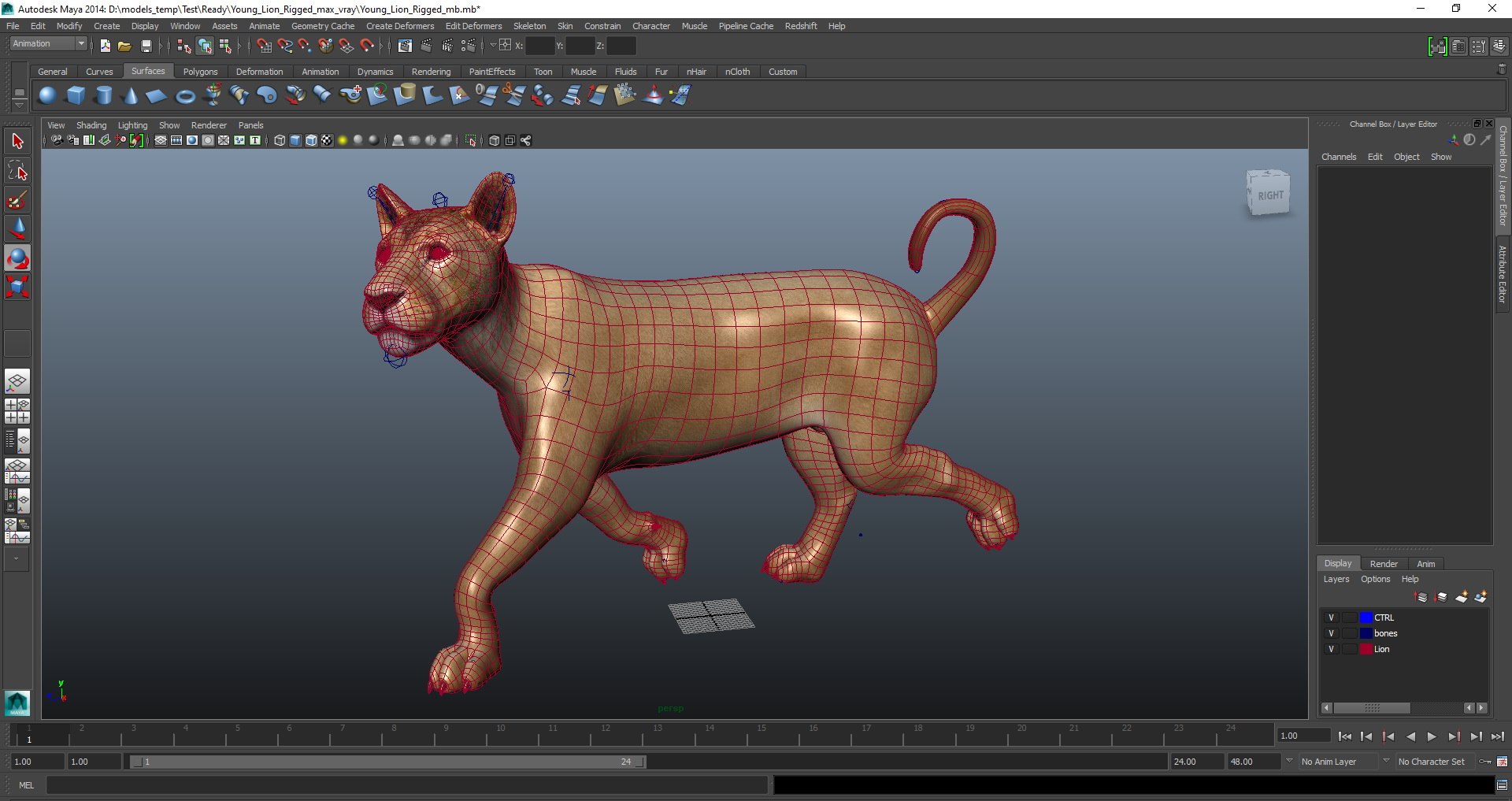Image resolution: width=1512 pixels, height=801 pixels.
Task: Open the animation preferences icon
Action: click(x=1502, y=762)
